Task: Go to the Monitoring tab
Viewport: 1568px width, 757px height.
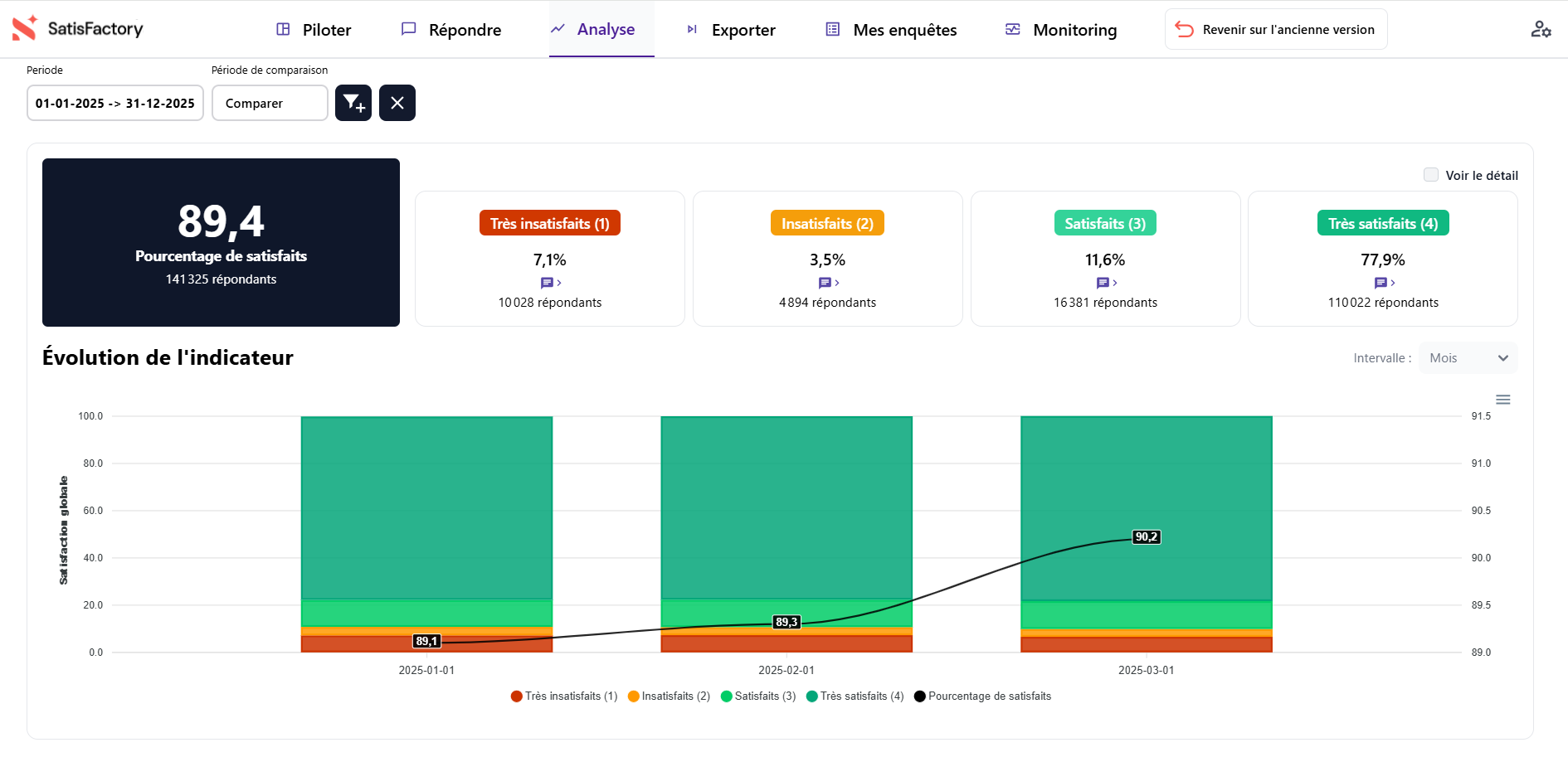Action: click(x=1061, y=30)
